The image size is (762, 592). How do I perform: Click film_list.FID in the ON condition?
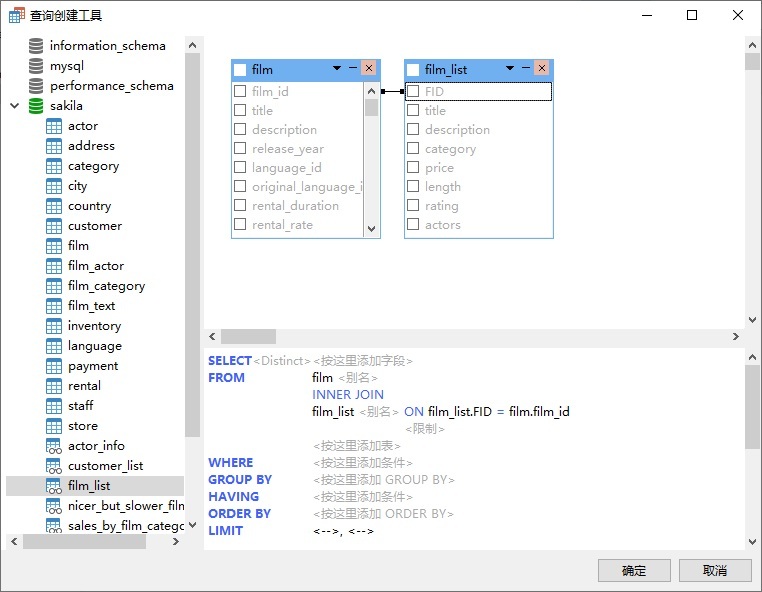[460, 412]
